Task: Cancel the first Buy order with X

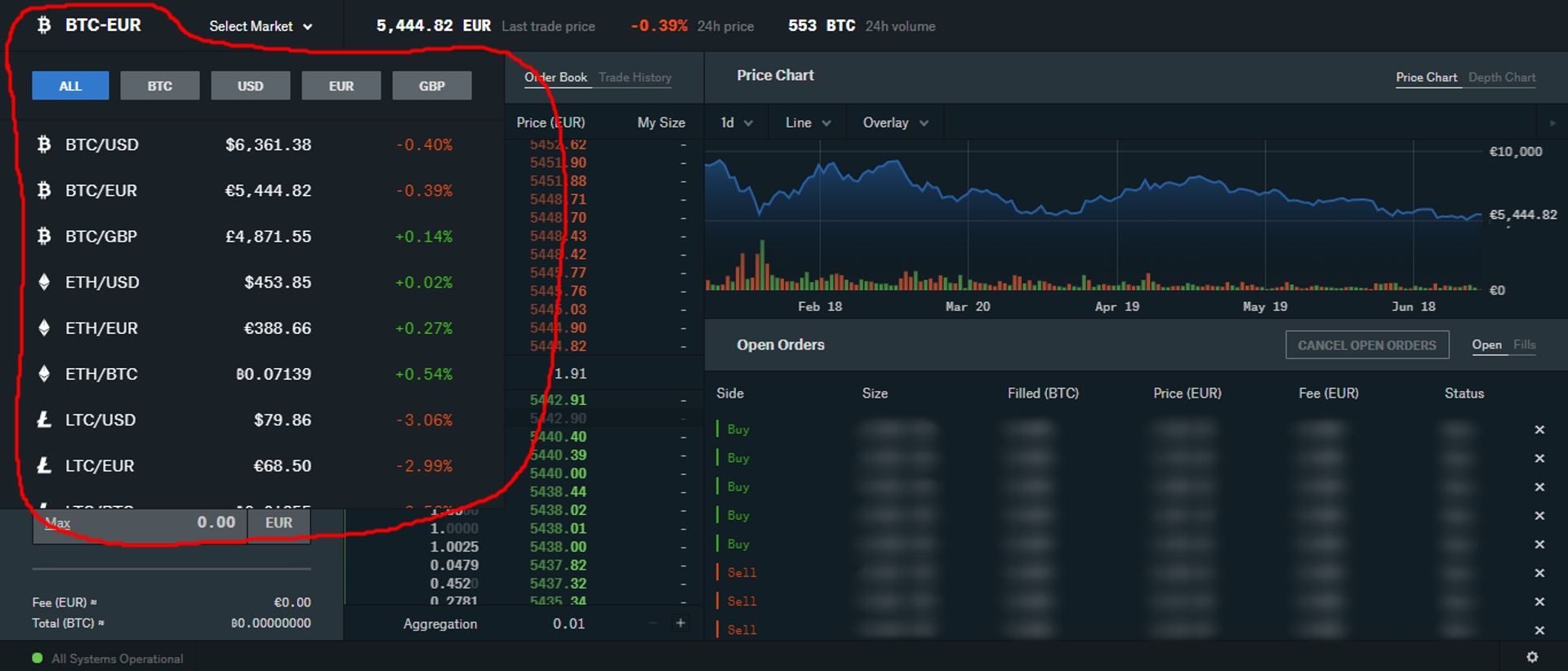Action: click(1539, 429)
